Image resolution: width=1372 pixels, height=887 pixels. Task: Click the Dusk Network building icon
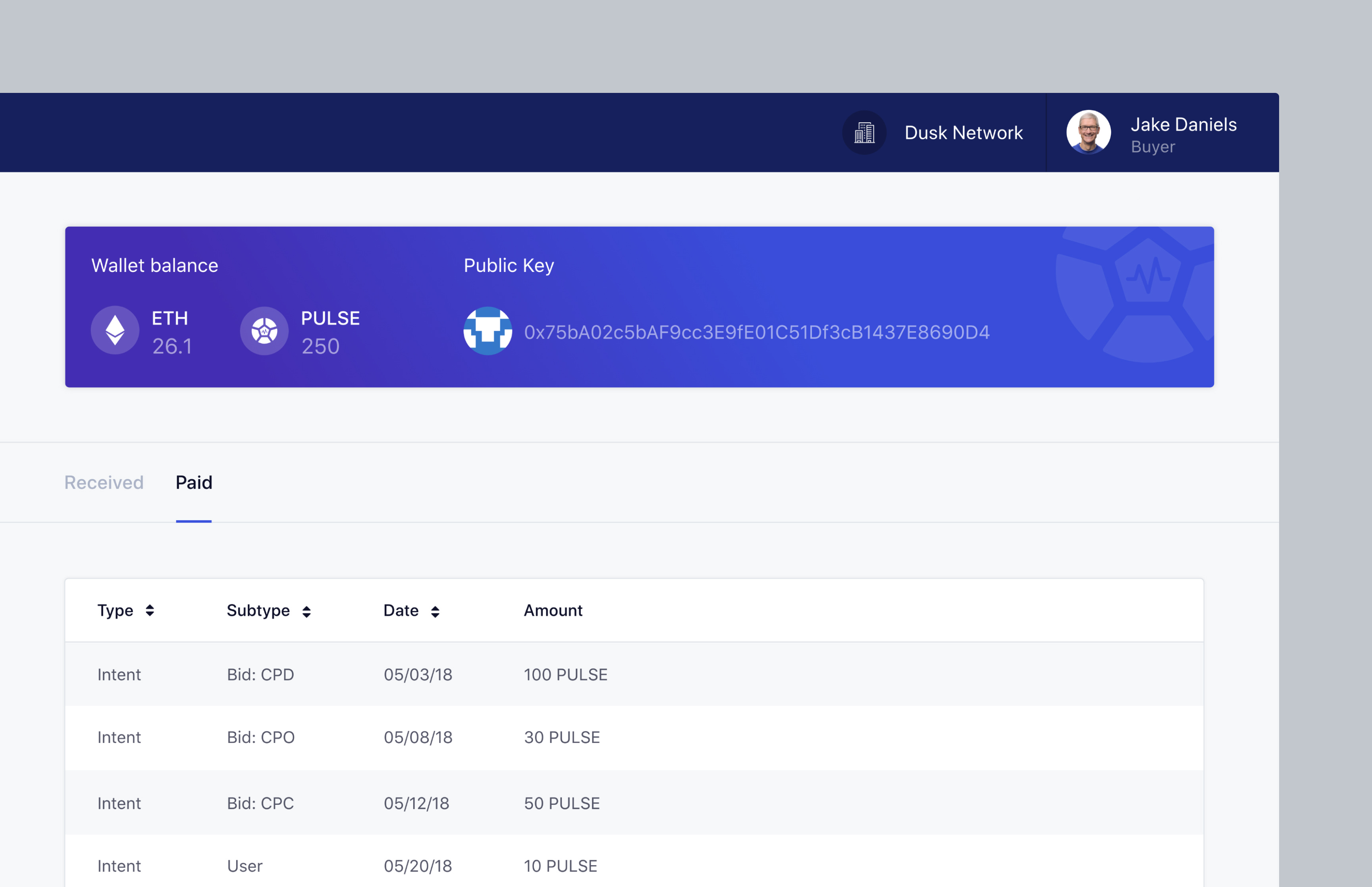(863, 133)
